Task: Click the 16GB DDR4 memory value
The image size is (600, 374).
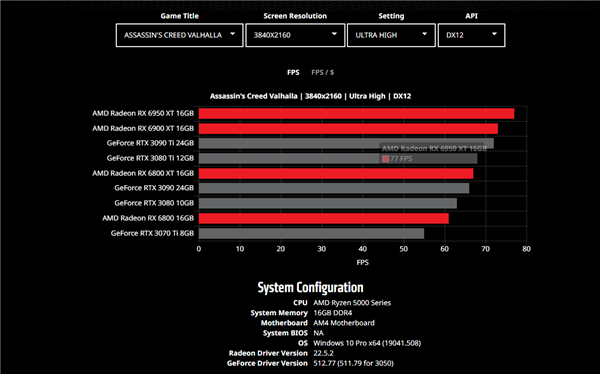Action: (333, 313)
